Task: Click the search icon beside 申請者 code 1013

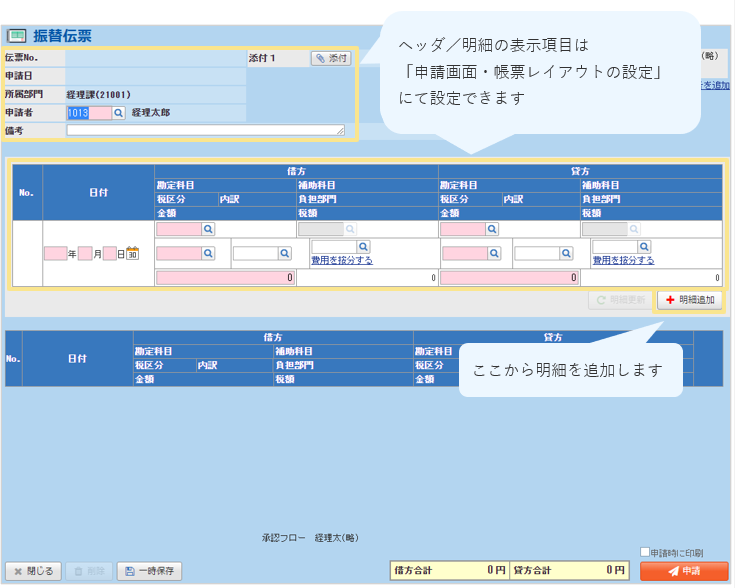Action: (119, 113)
